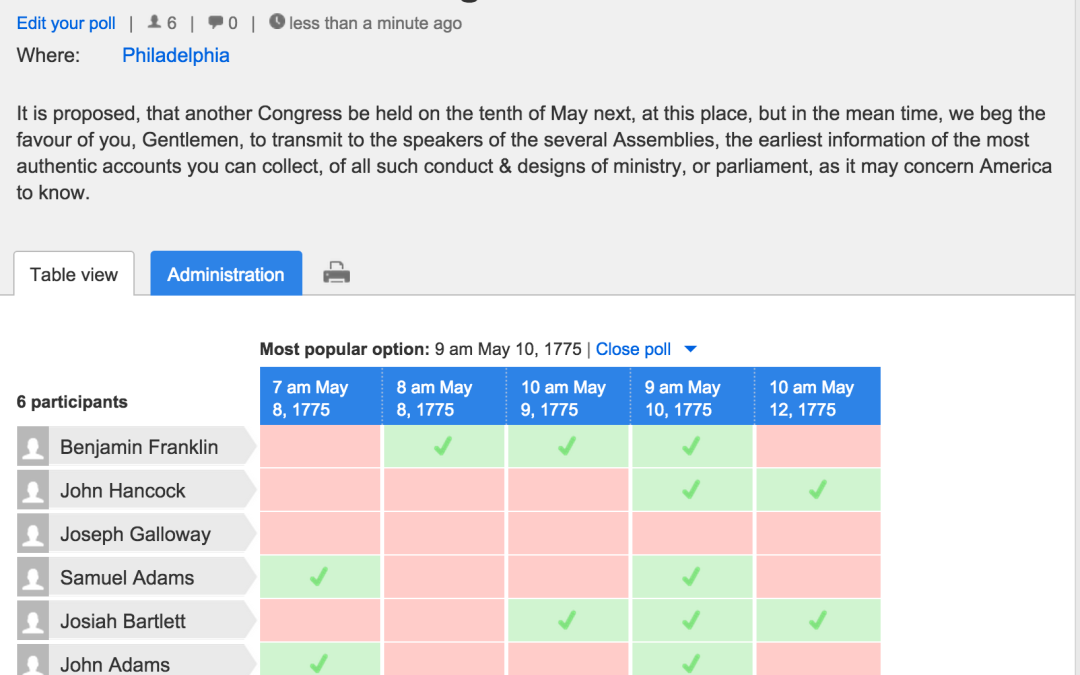Image resolution: width=1080 pixels, height=675 pixels.
Task: Click Josiah Bartlett's avatar icon
Action: click(x=33, y=621)
